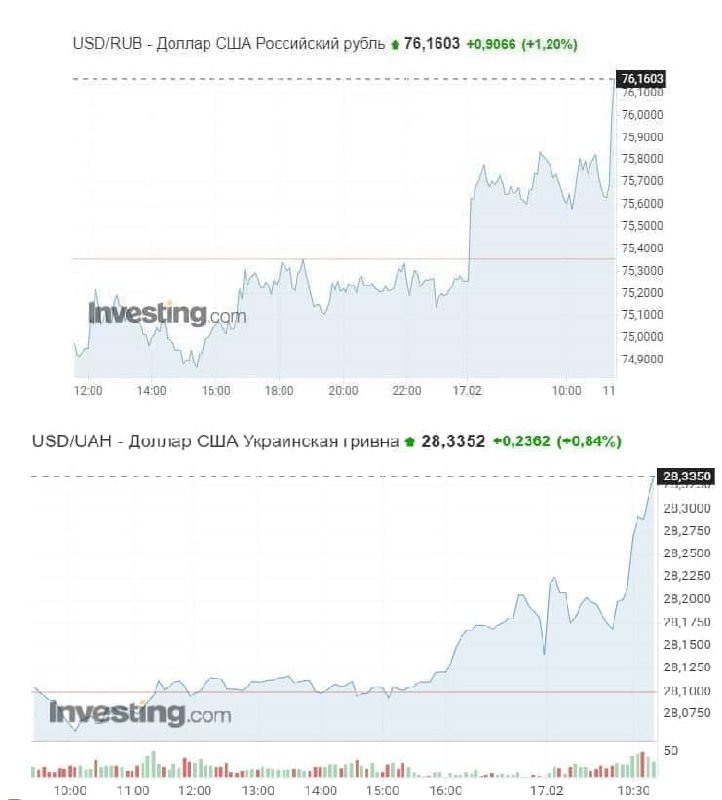Open the USD/UAH pair title link
The height and width of the screenshot is (800, 722).
214,441
